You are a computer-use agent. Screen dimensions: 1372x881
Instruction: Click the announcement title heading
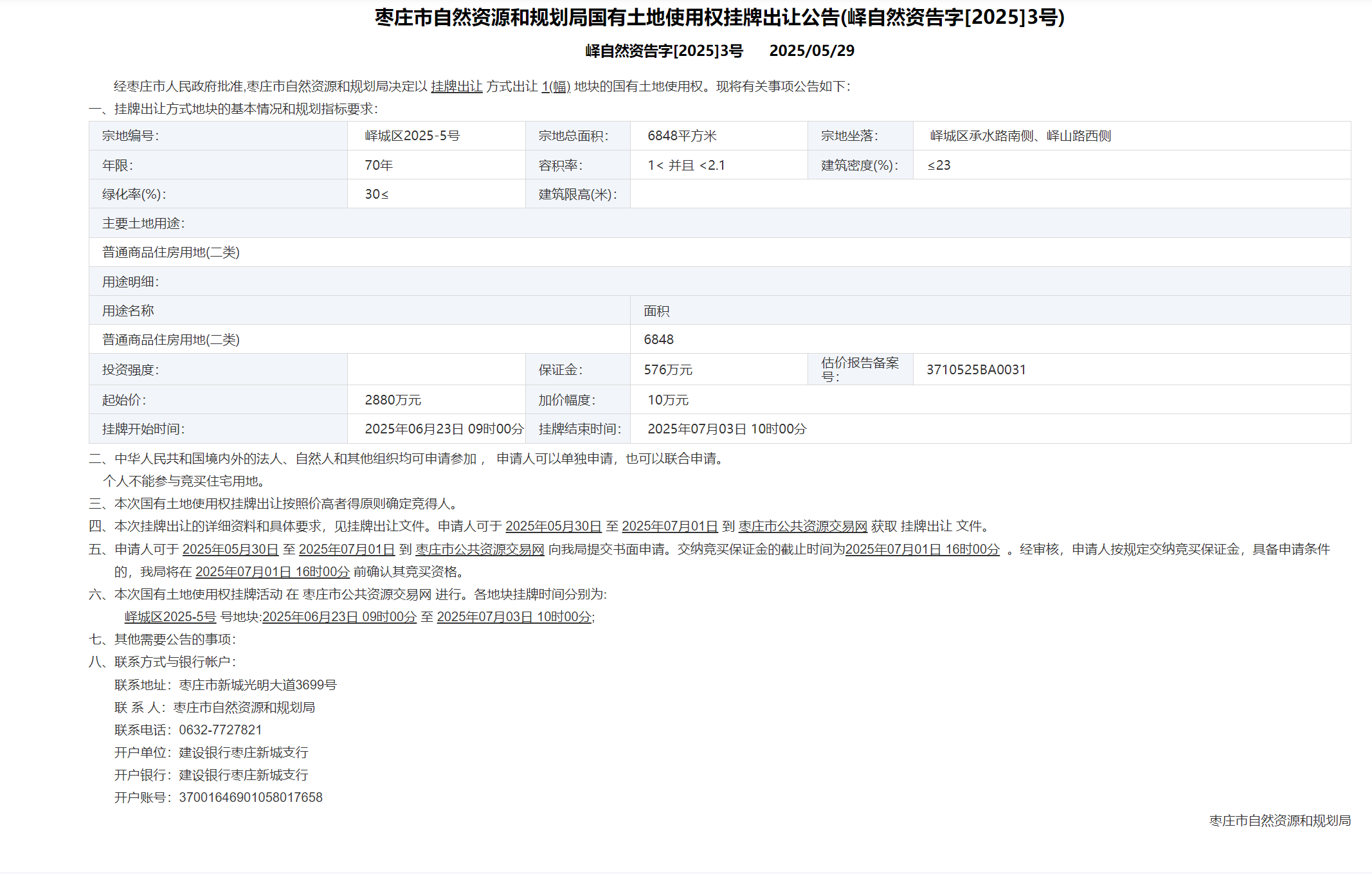pyautogui.click(x=719, y=17)
